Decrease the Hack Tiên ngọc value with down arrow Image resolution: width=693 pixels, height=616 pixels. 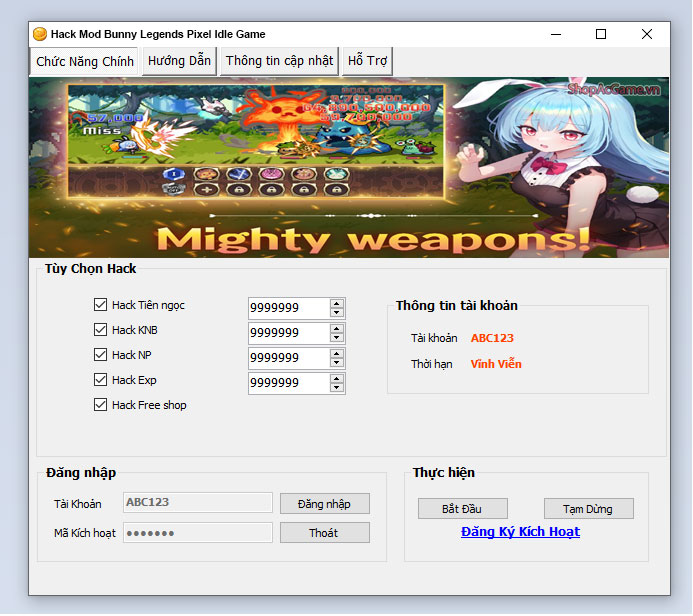pyautogui.click(x=337, y=312)
